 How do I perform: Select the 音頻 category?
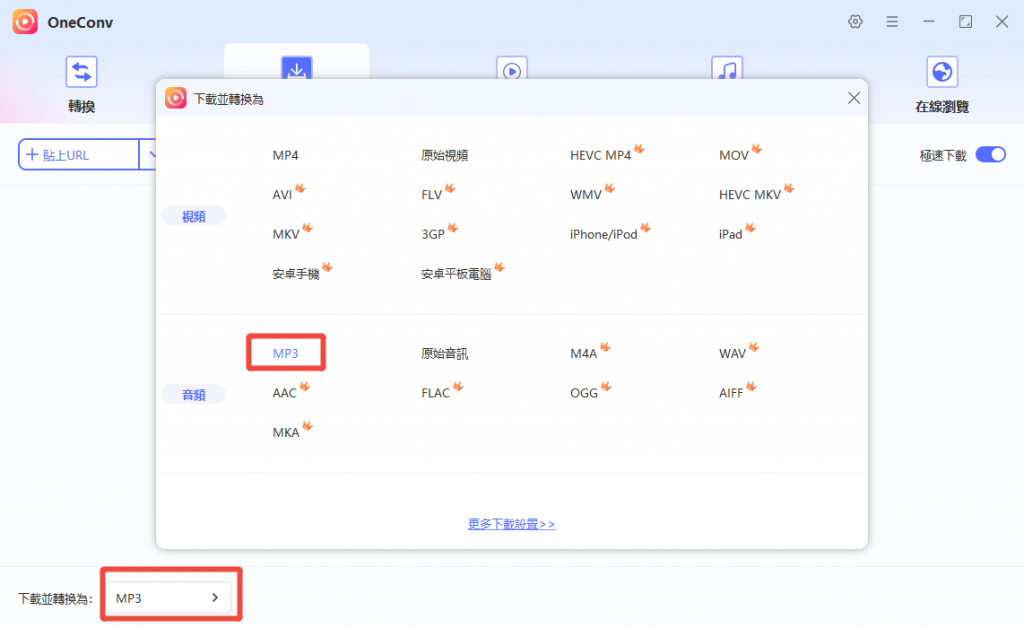pos(193,394)
